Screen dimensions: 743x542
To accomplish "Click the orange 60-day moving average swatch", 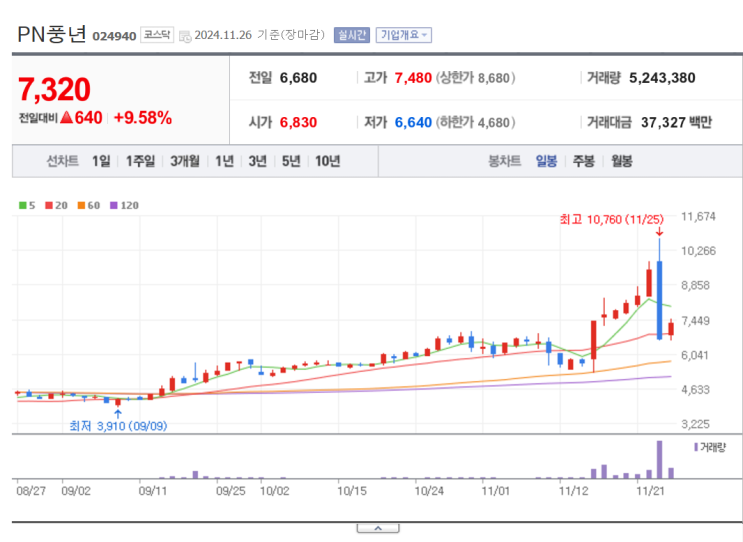I will [x=81, y=205].
